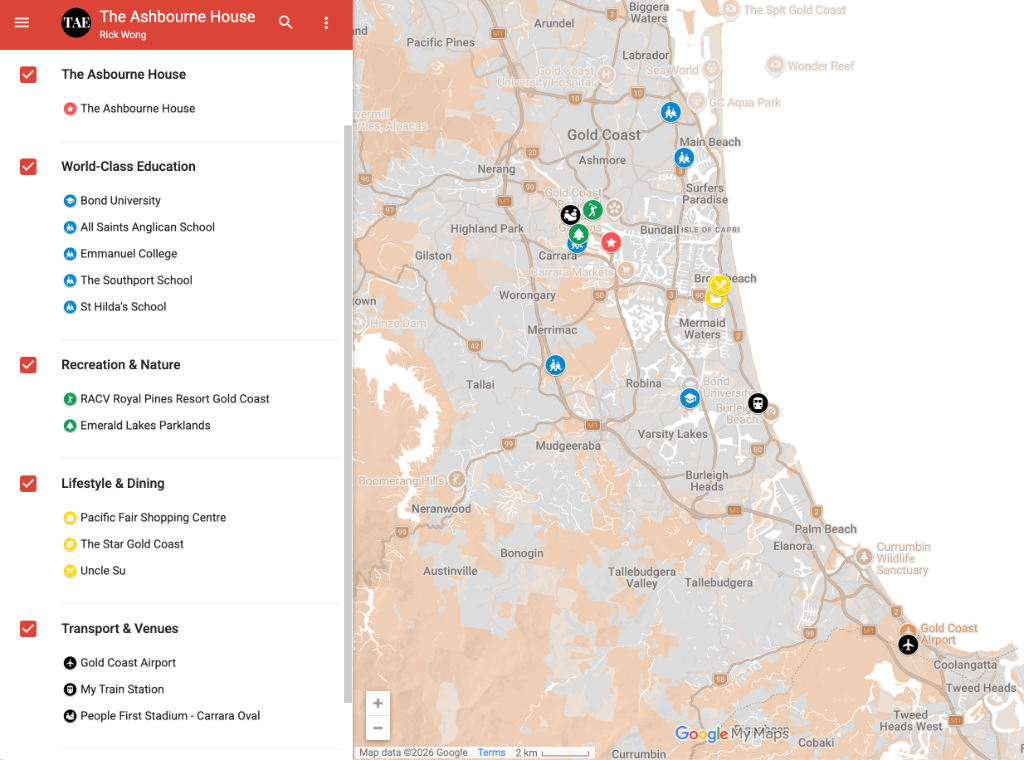1024x760 pixels.
Task: Click the sidebar vertical scrollbar
Action: click(x=347, y=414)
